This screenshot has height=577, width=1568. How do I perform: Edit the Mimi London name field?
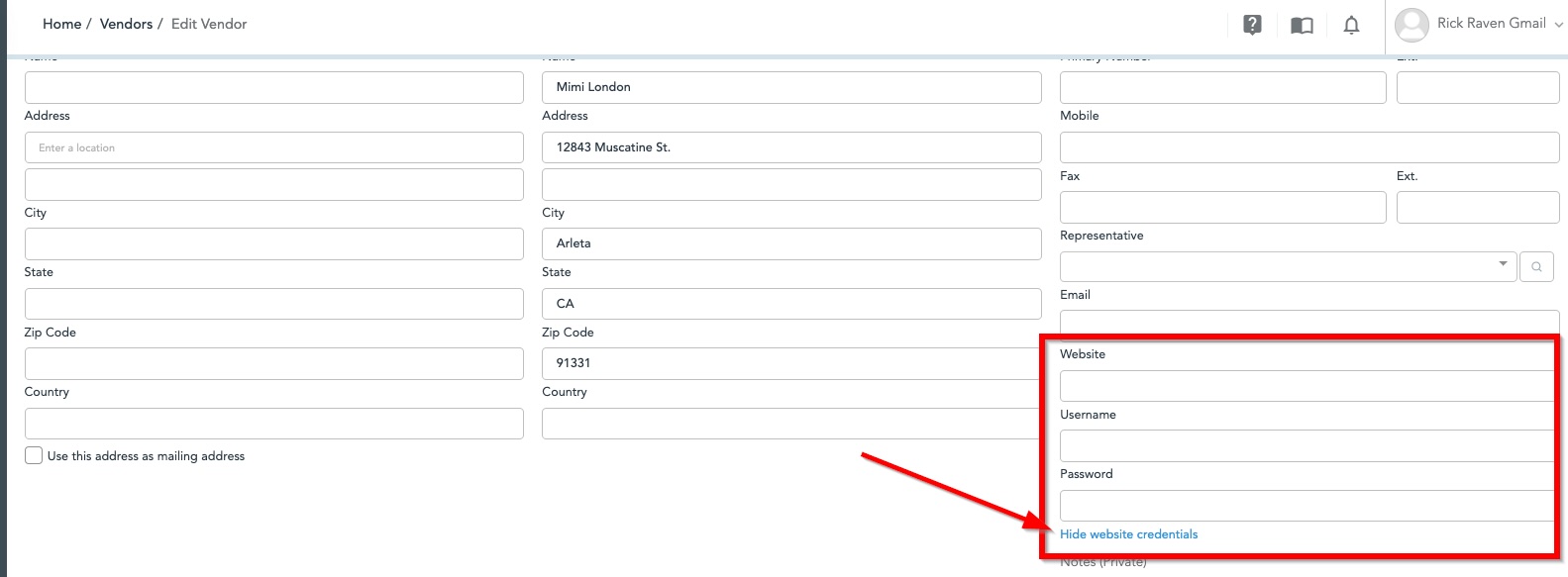point(791,87)
